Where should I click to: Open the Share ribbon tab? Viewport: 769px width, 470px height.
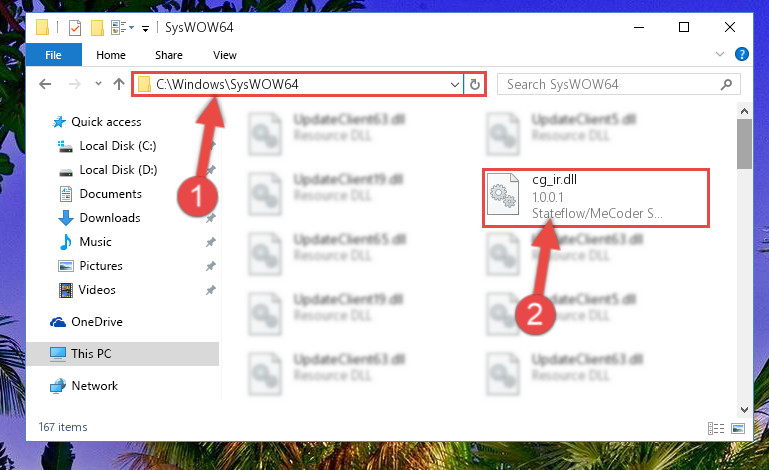point(169,55)
